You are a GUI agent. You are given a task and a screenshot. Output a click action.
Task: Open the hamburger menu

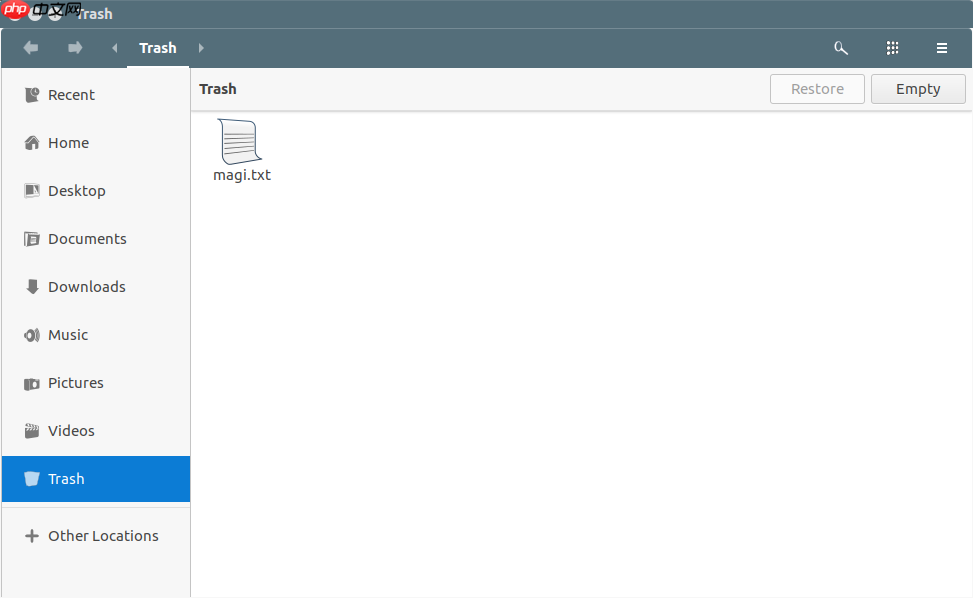[x=941, y=48]
